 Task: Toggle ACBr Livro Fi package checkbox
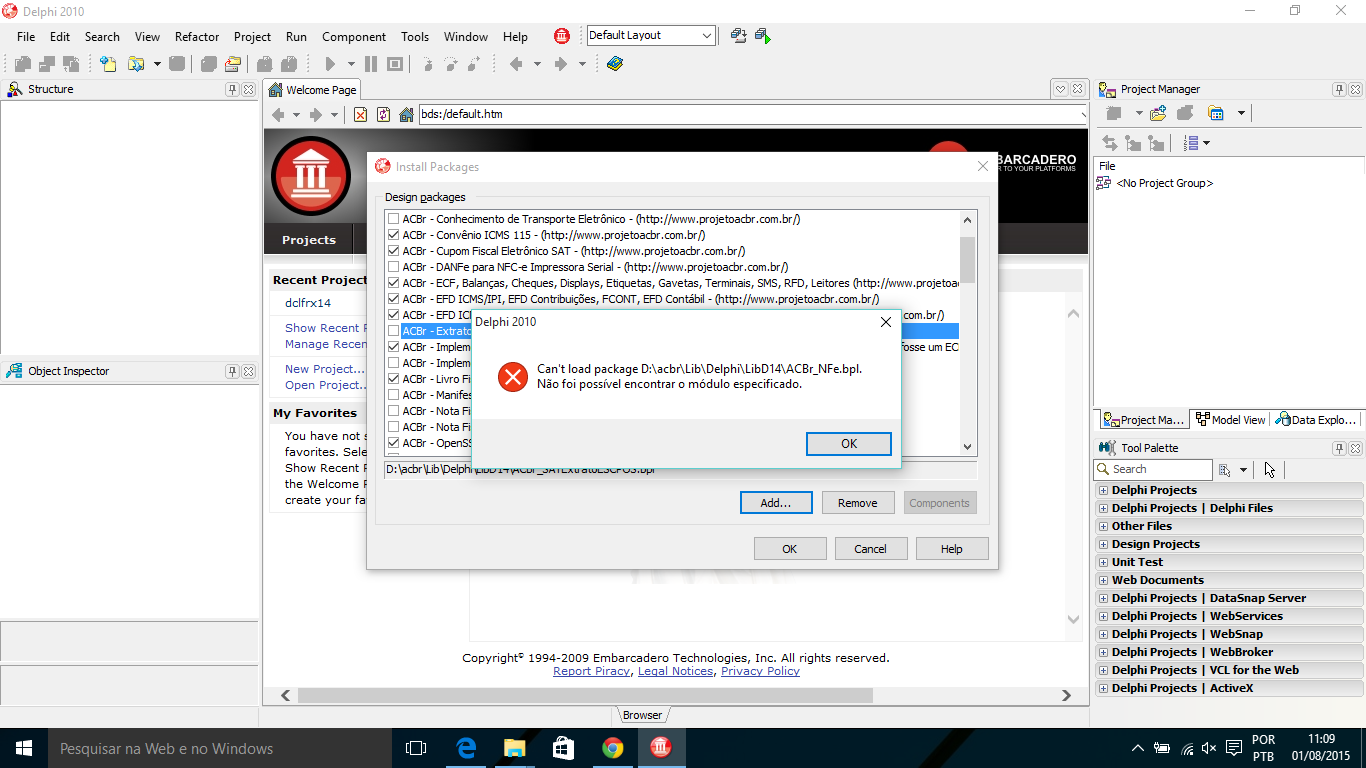[394, 379]
